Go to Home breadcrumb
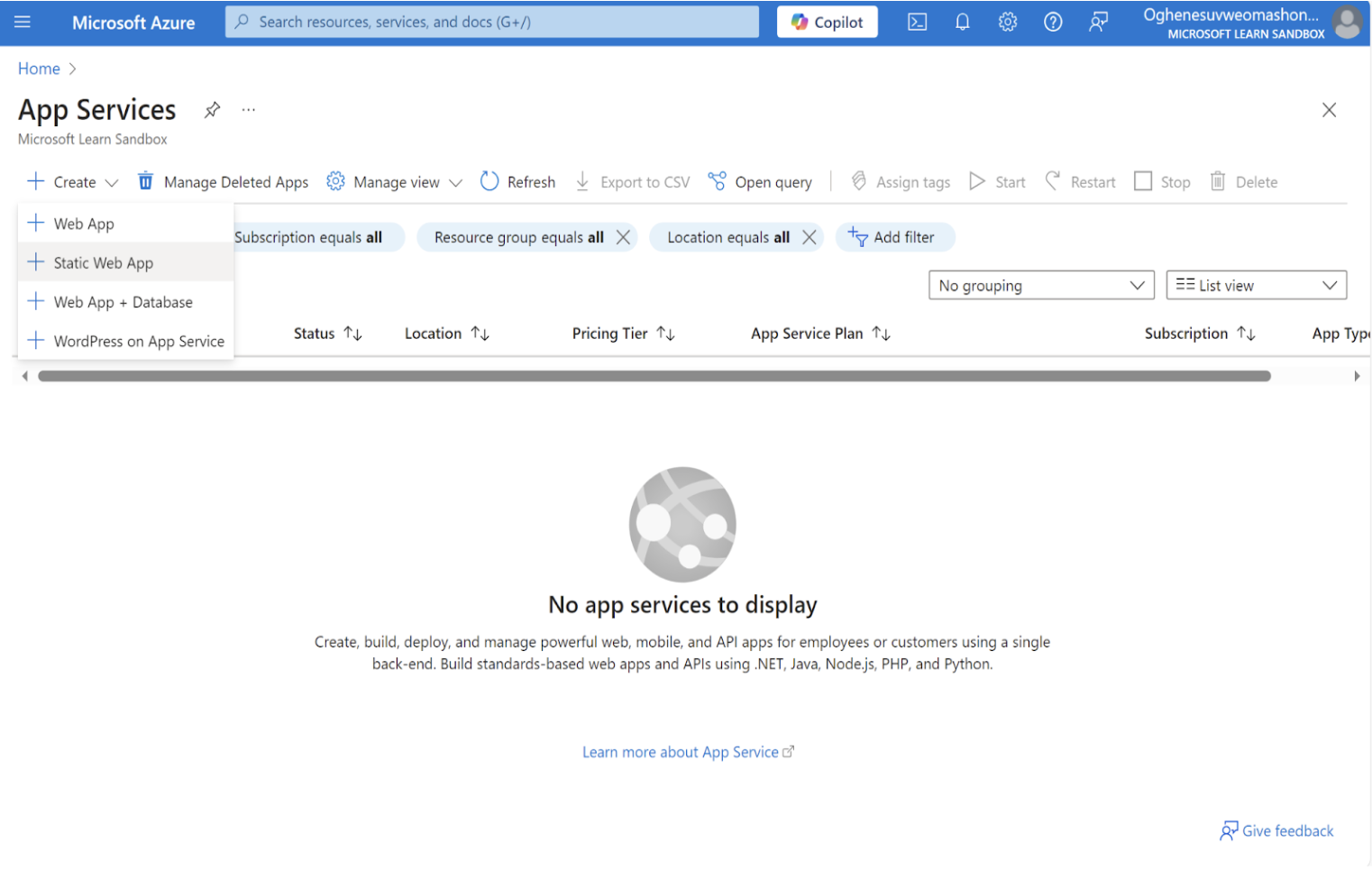 tap(39, 69)
